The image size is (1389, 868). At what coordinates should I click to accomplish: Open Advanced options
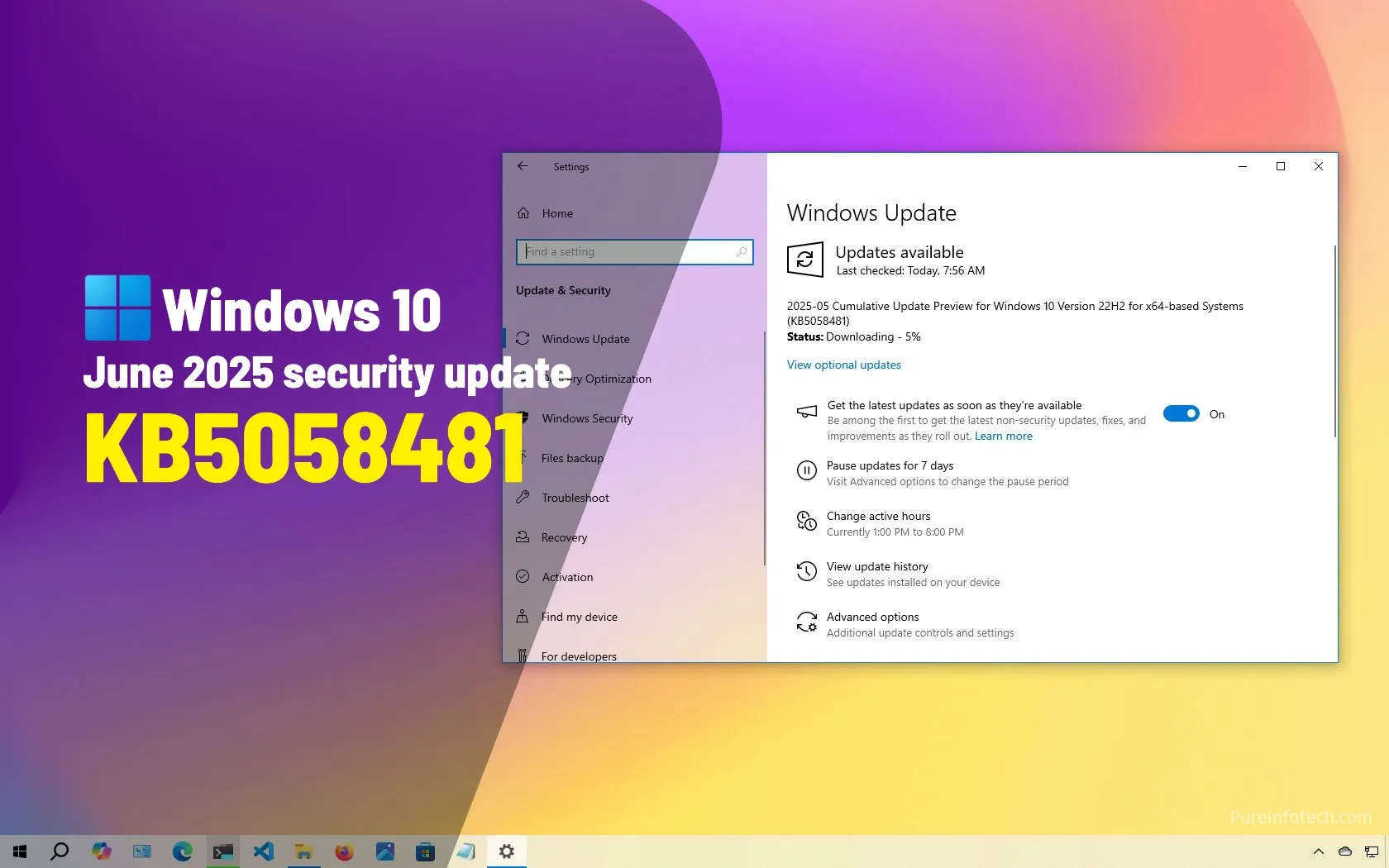872,617
